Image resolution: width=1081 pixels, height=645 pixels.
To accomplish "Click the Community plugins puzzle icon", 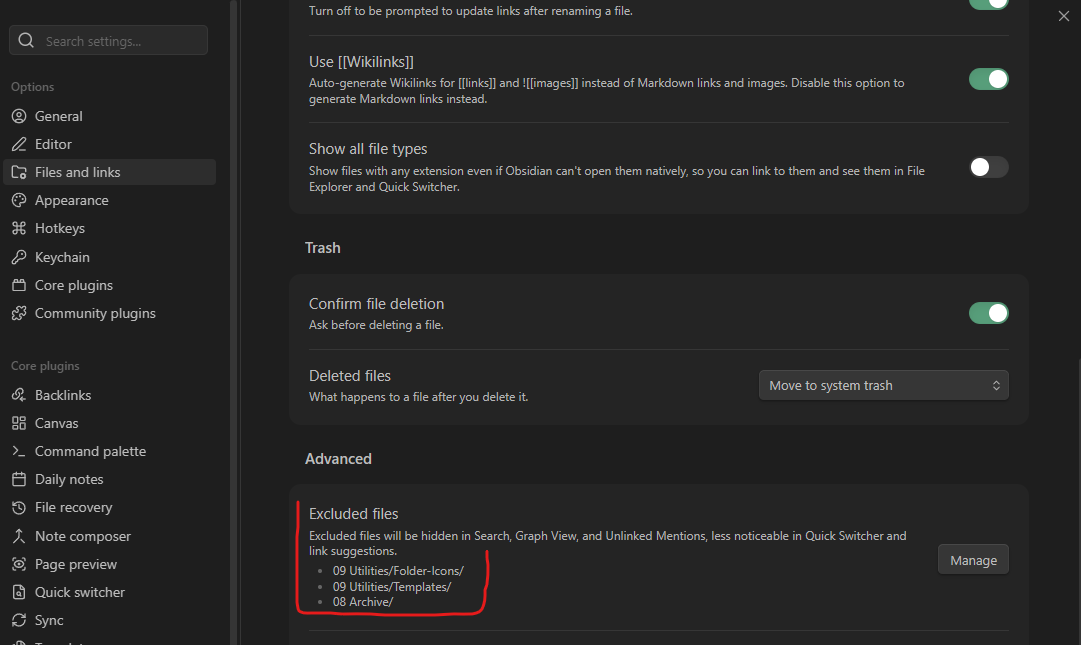I will [x=18, y=313].
